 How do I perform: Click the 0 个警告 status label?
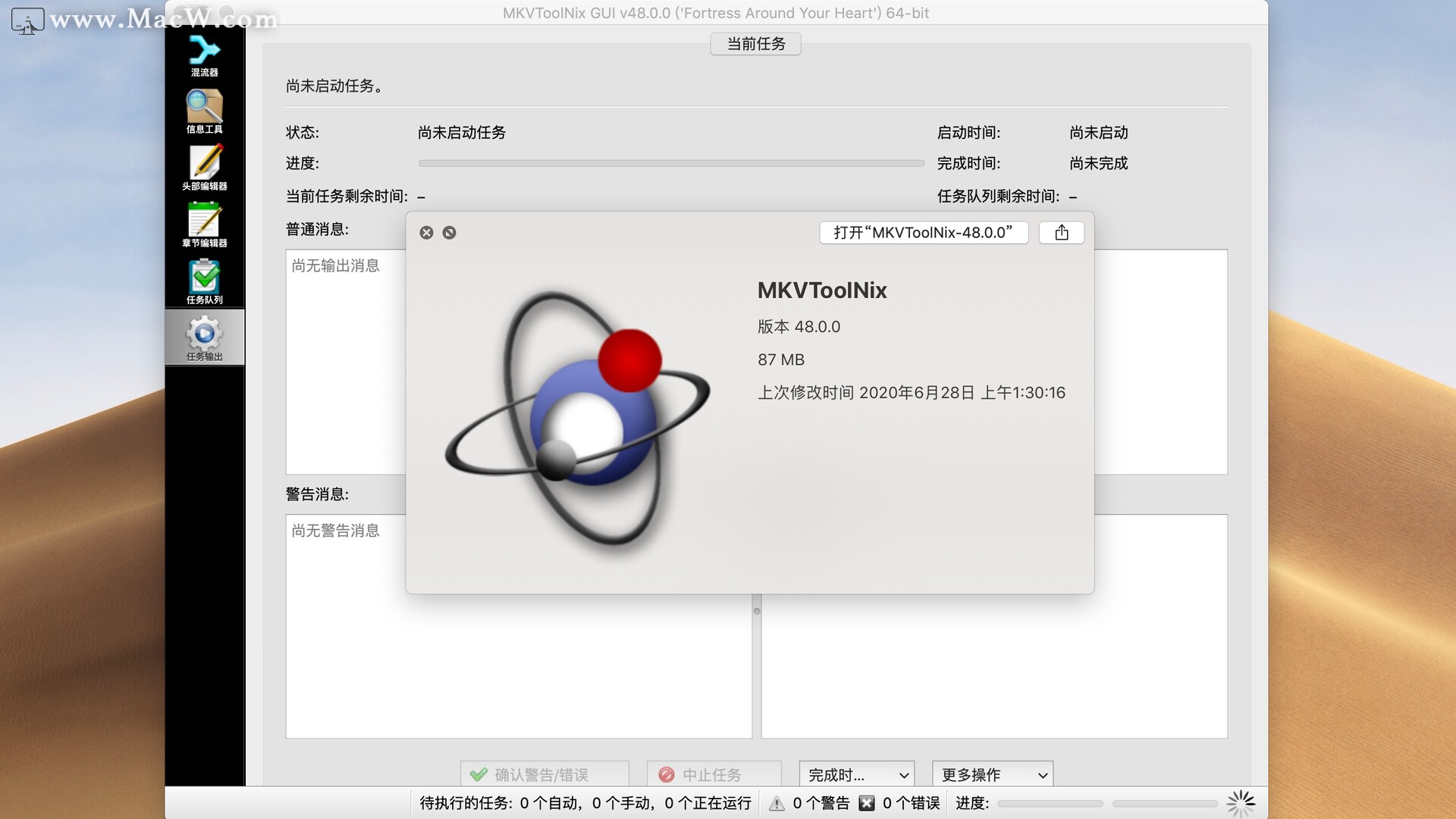[x=821, y=803]
